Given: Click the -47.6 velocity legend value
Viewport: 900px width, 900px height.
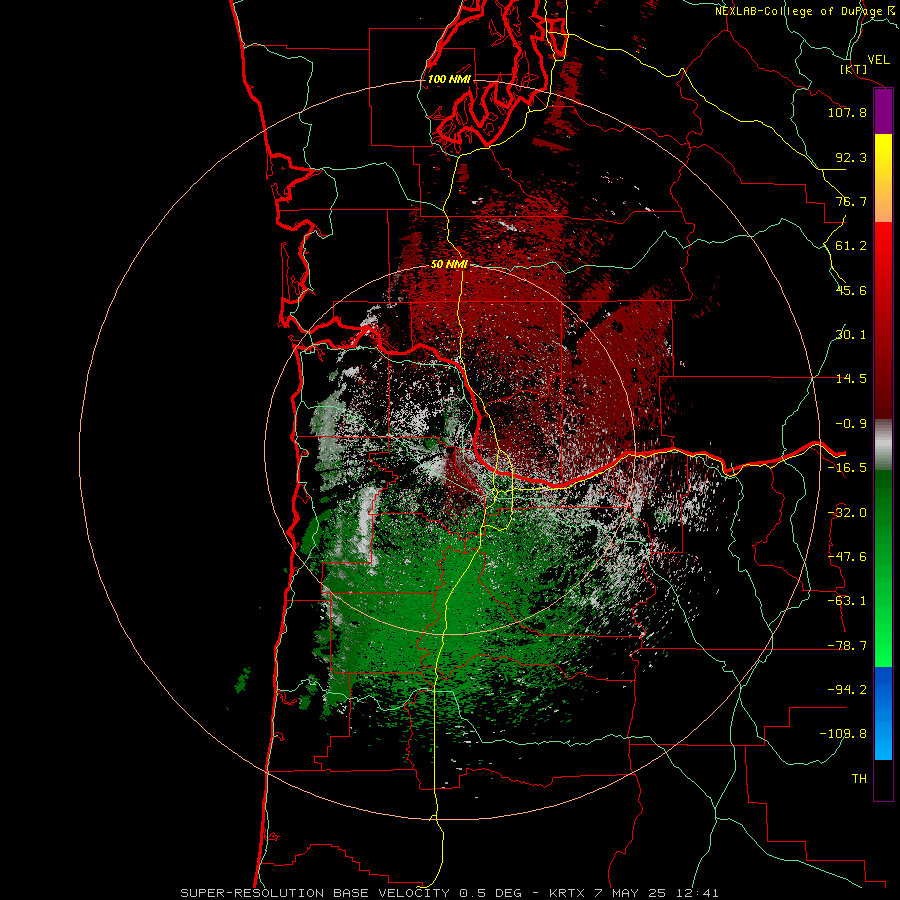Looking at the screenshot, I should point(847,557).
